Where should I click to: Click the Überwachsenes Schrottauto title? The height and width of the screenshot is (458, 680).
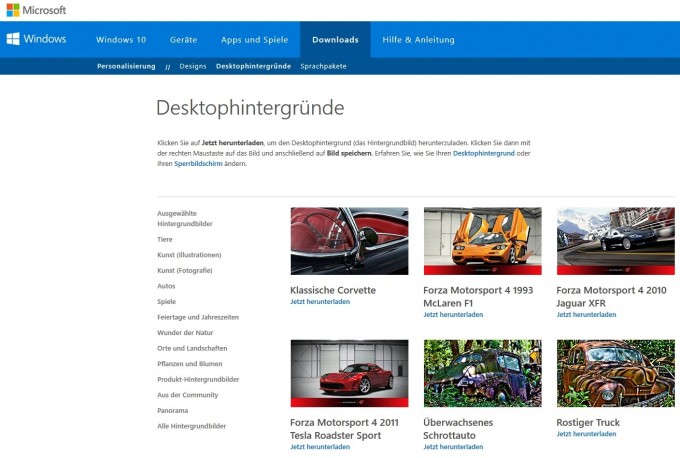[458, 429]
